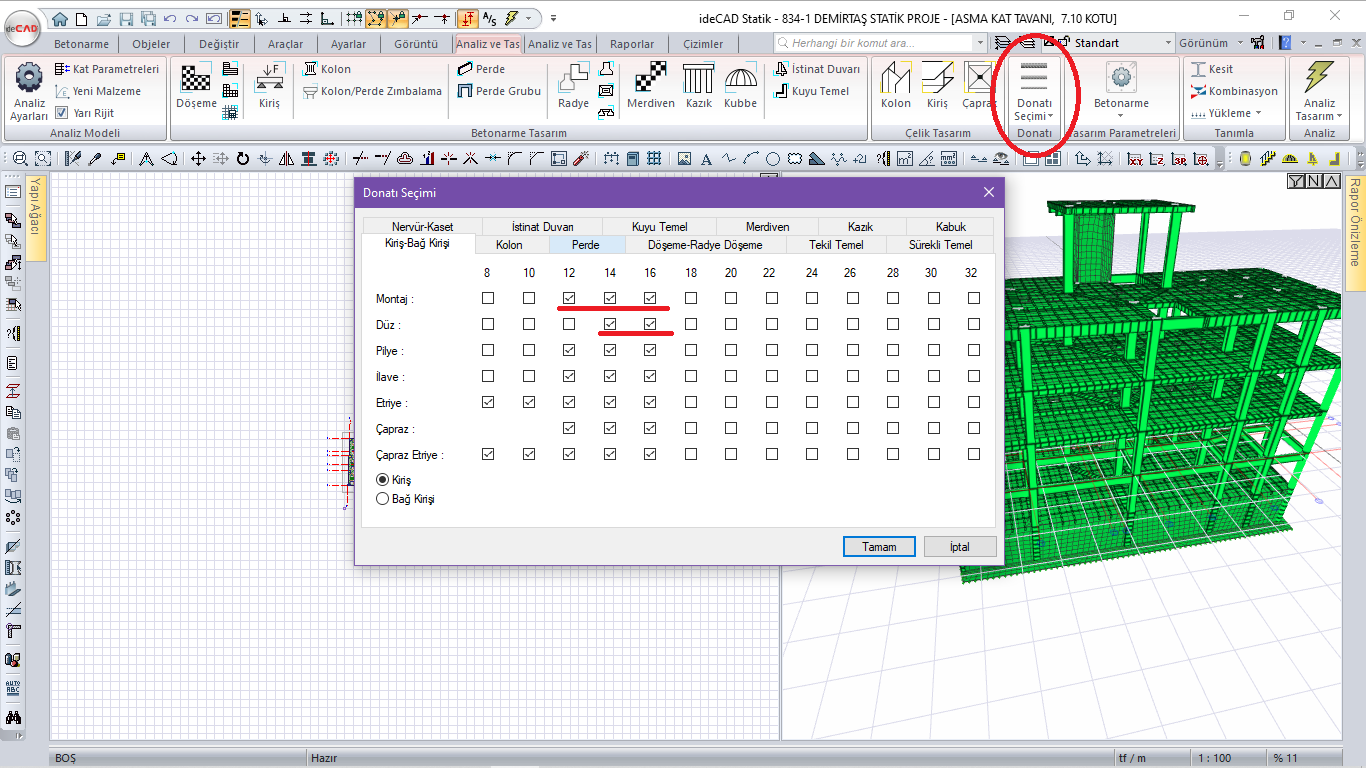Click the Redo arrow icon
Viewport: 1366px width, 768px height.
tap(190, 18)
